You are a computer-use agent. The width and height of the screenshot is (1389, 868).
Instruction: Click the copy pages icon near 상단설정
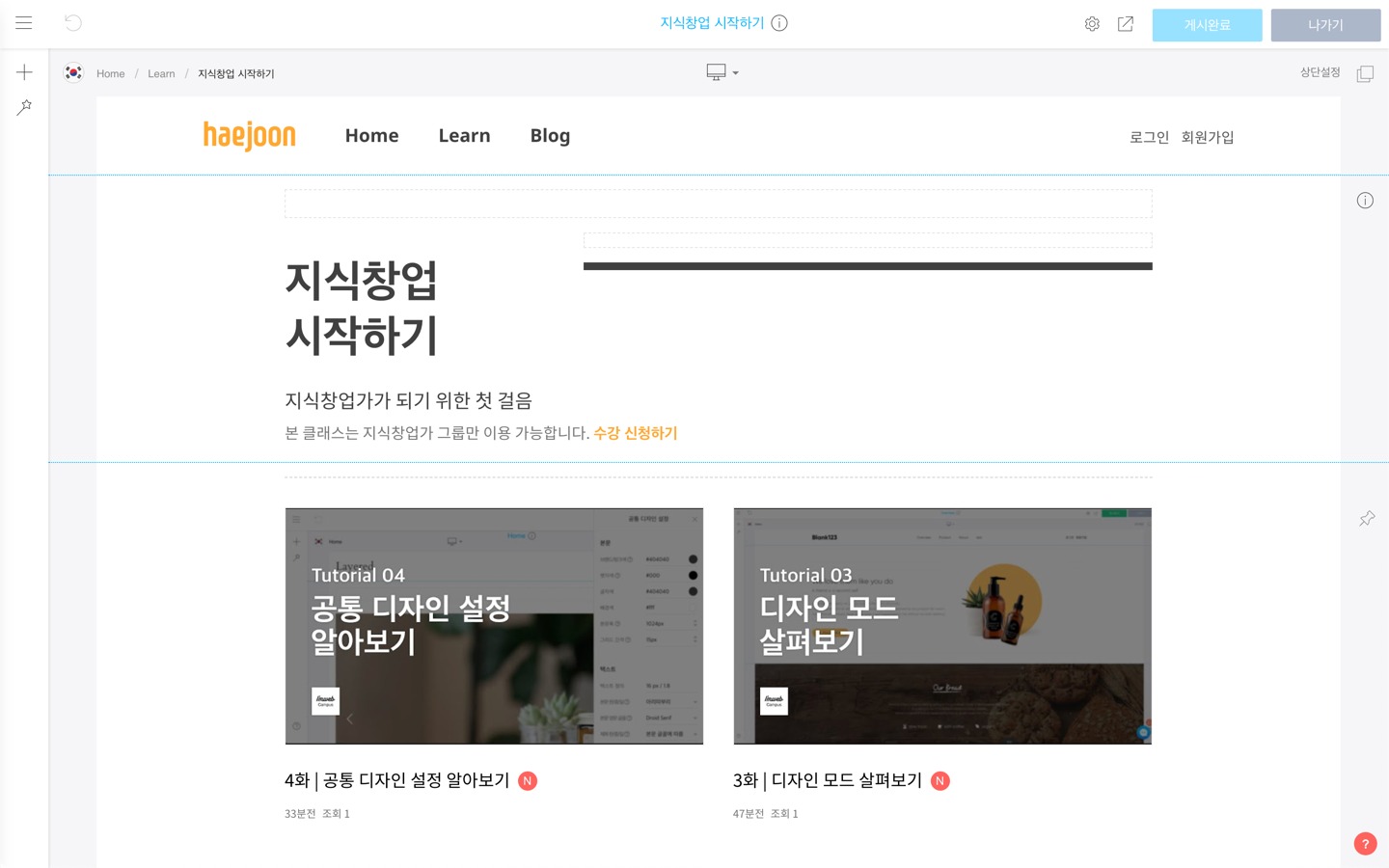point(1365,73)
